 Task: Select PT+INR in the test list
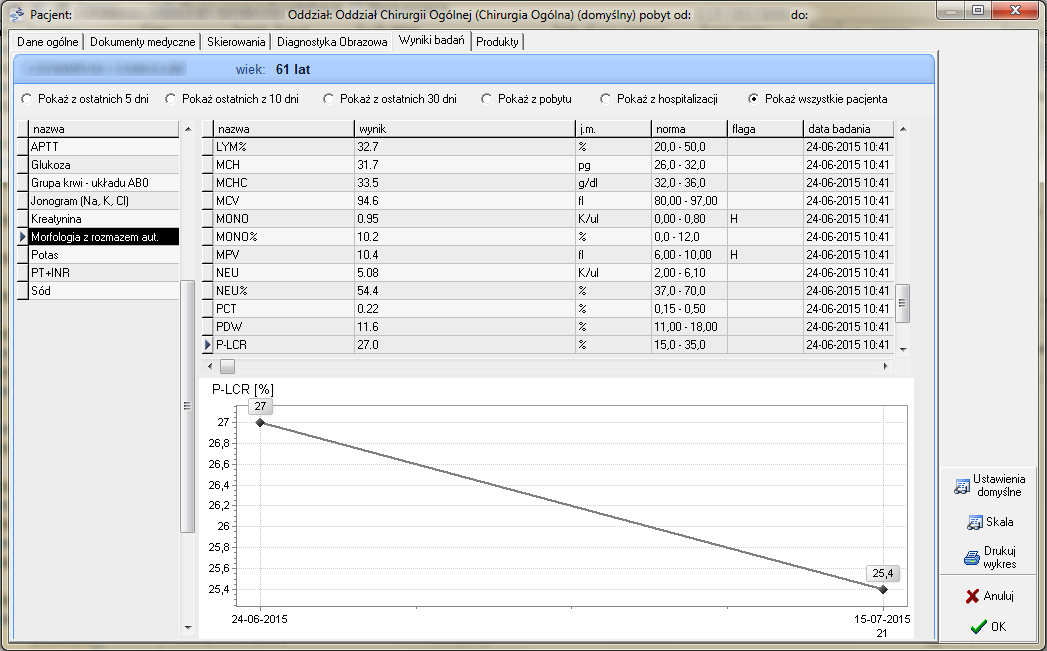(104, 273)
